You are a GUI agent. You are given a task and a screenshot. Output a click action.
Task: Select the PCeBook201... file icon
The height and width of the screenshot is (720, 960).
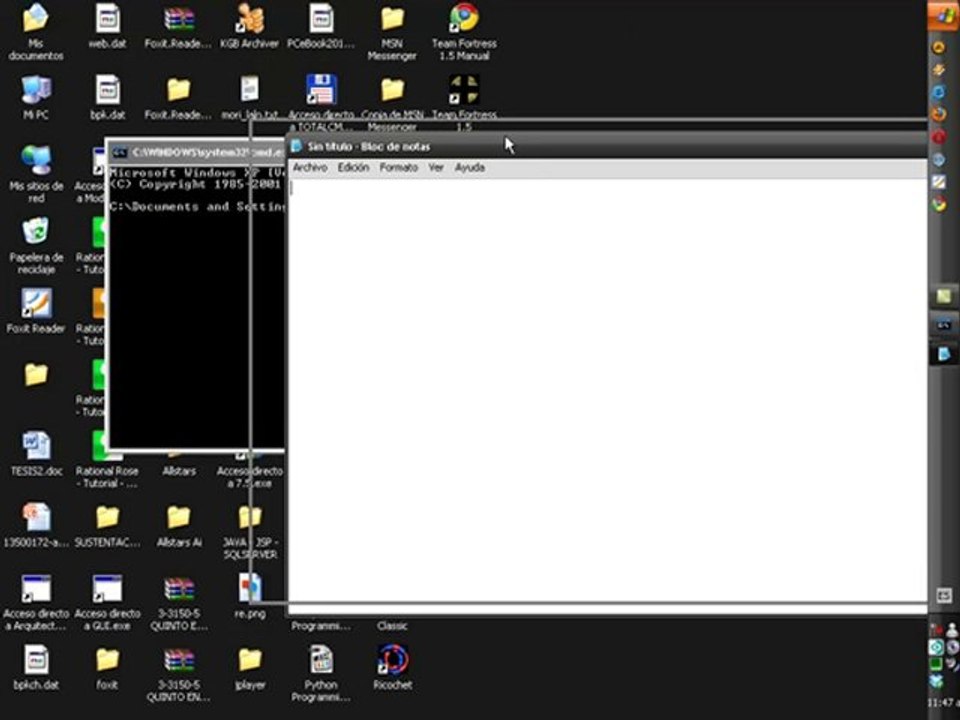[321, 26]
